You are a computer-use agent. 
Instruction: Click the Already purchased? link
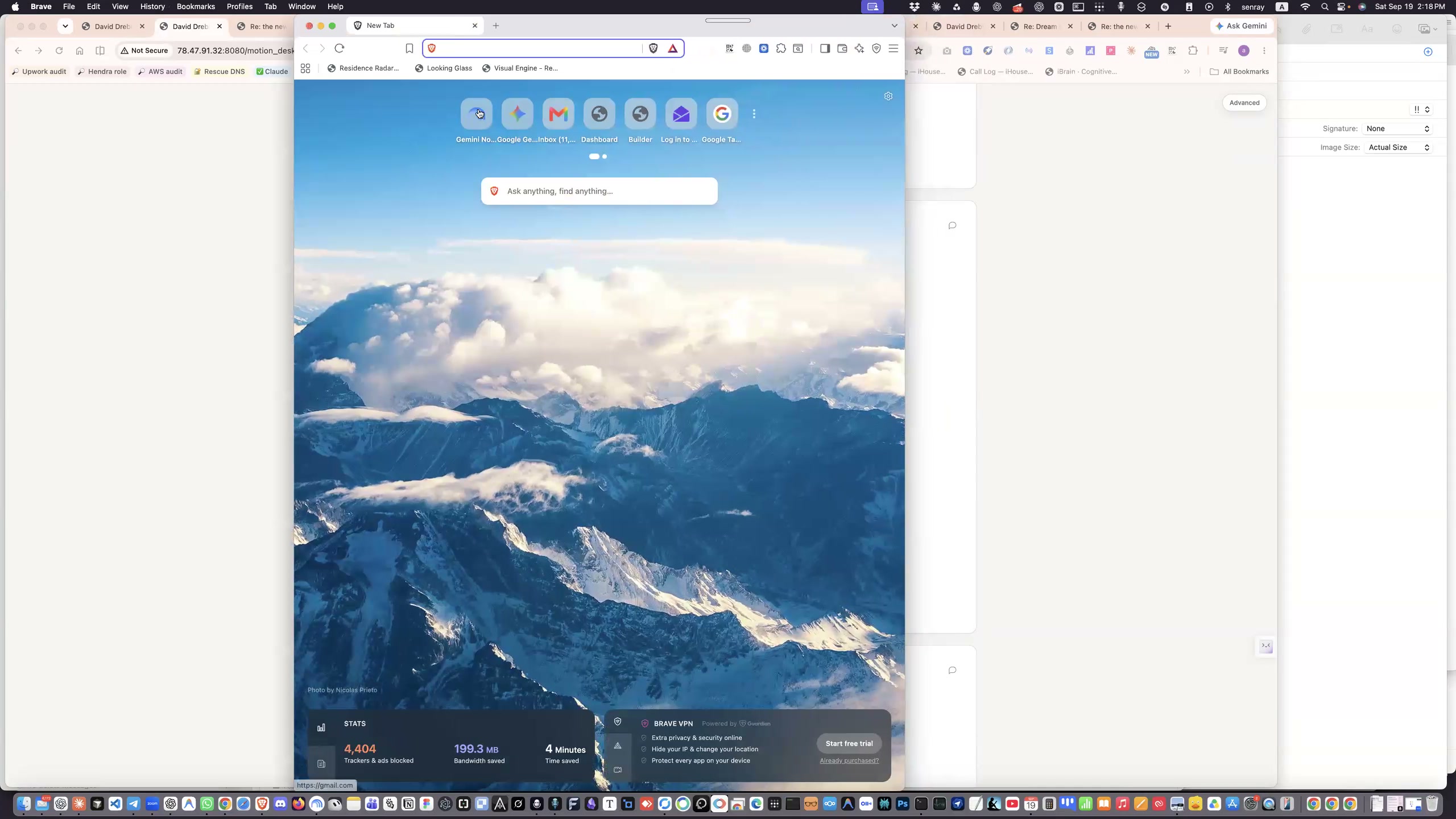[849, 760]
